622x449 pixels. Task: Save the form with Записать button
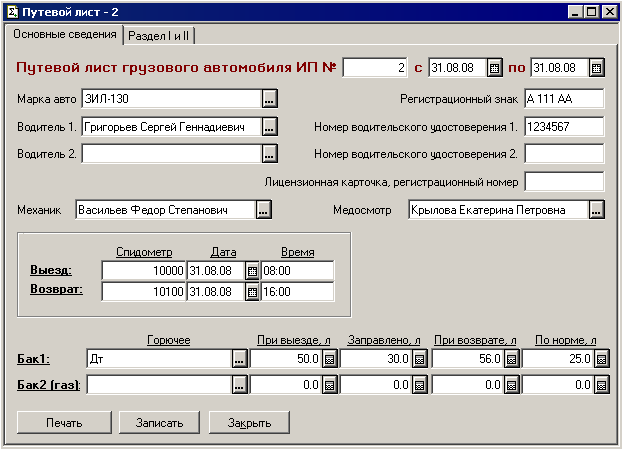(x=159, y=422)
